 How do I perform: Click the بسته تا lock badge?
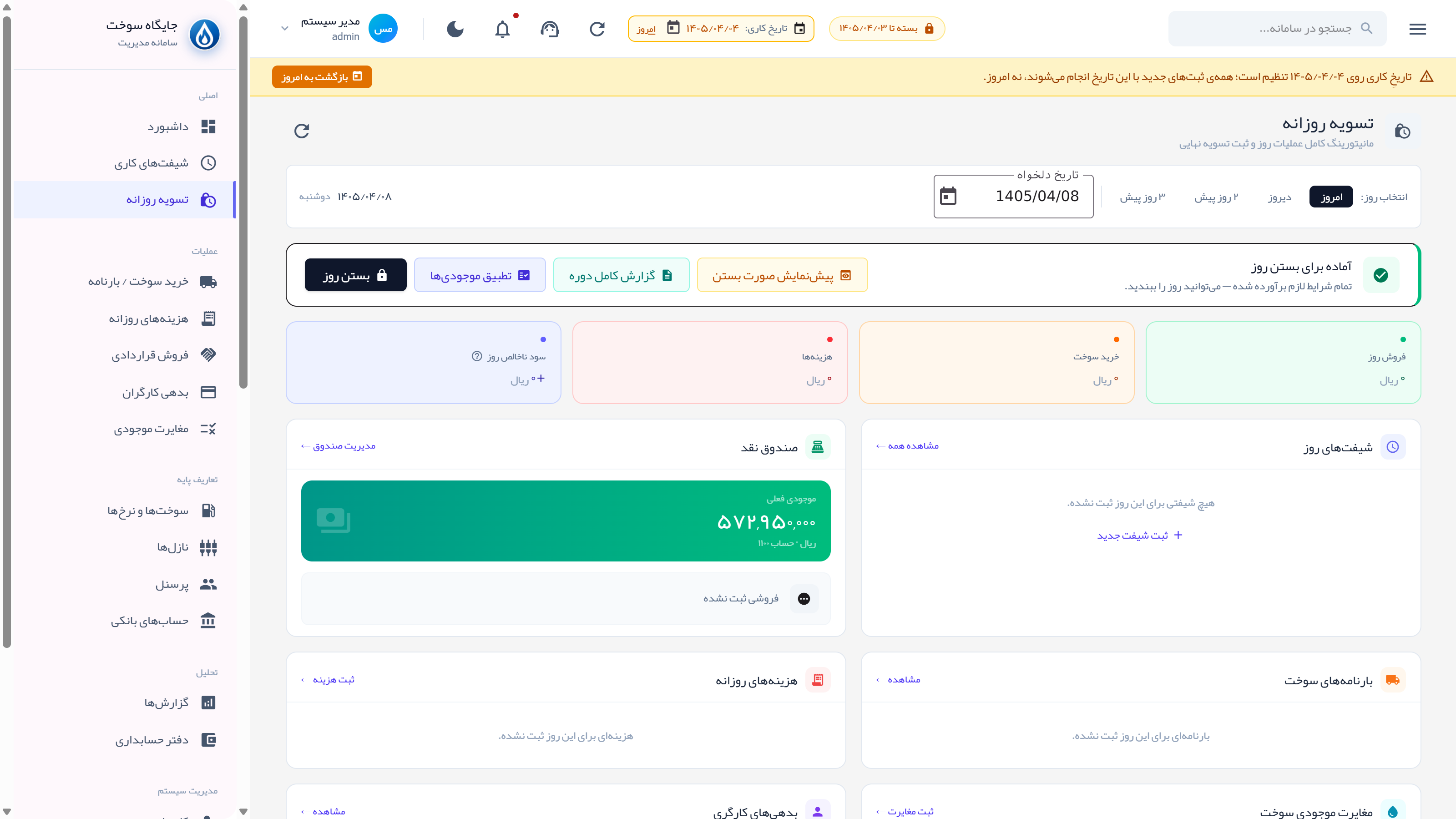[886, 28]
